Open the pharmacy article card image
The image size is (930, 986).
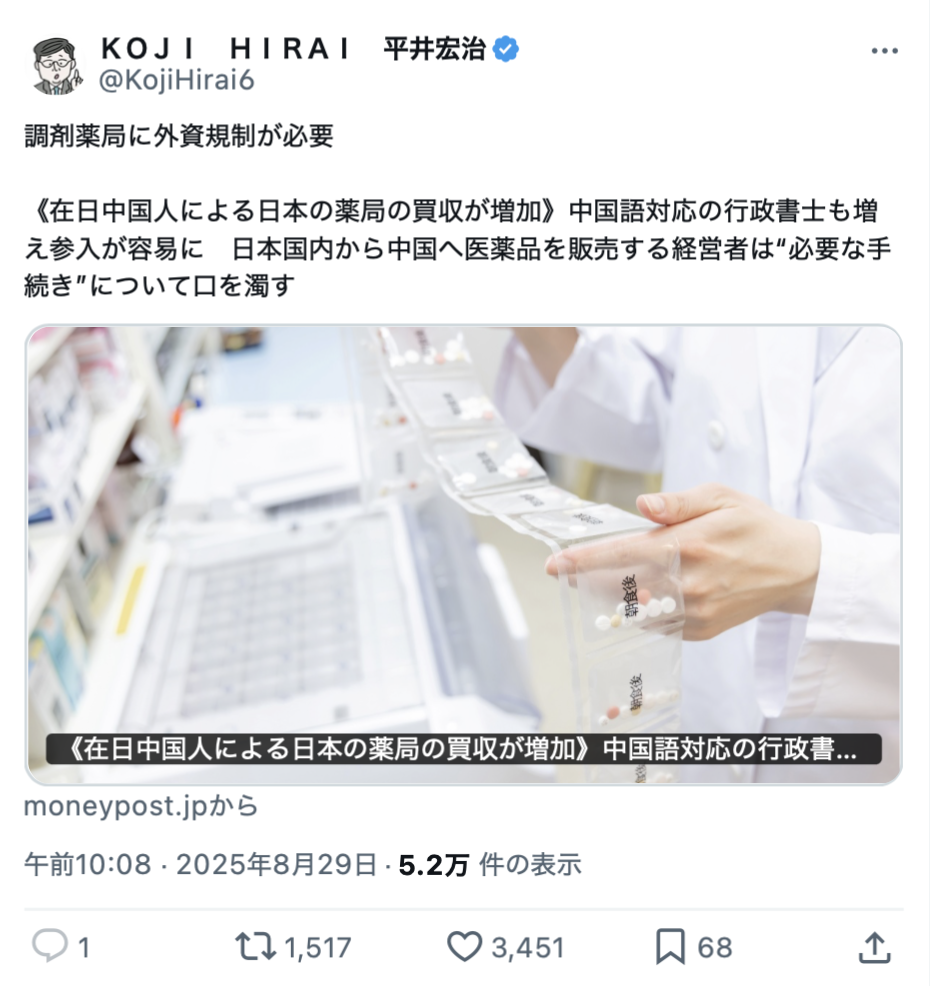[464, 555]
